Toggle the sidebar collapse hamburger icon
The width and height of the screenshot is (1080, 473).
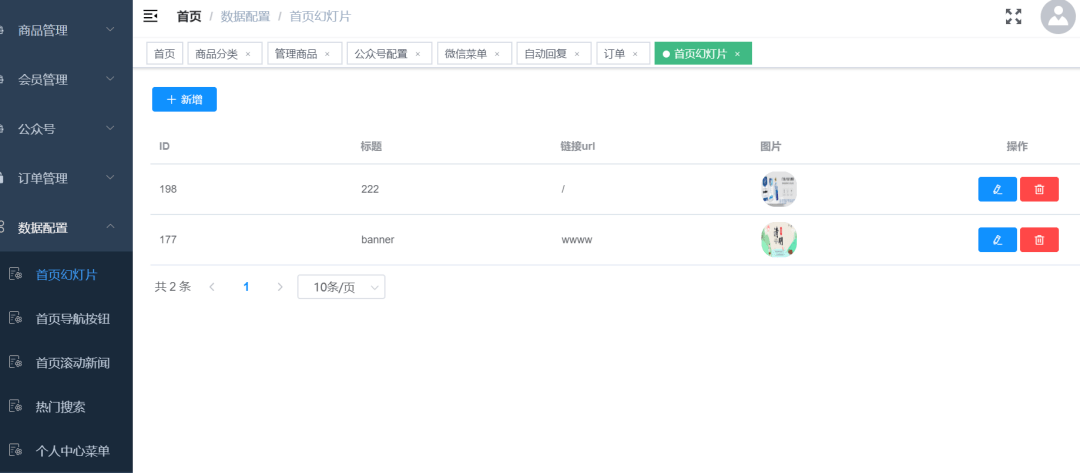click(151, 16)
